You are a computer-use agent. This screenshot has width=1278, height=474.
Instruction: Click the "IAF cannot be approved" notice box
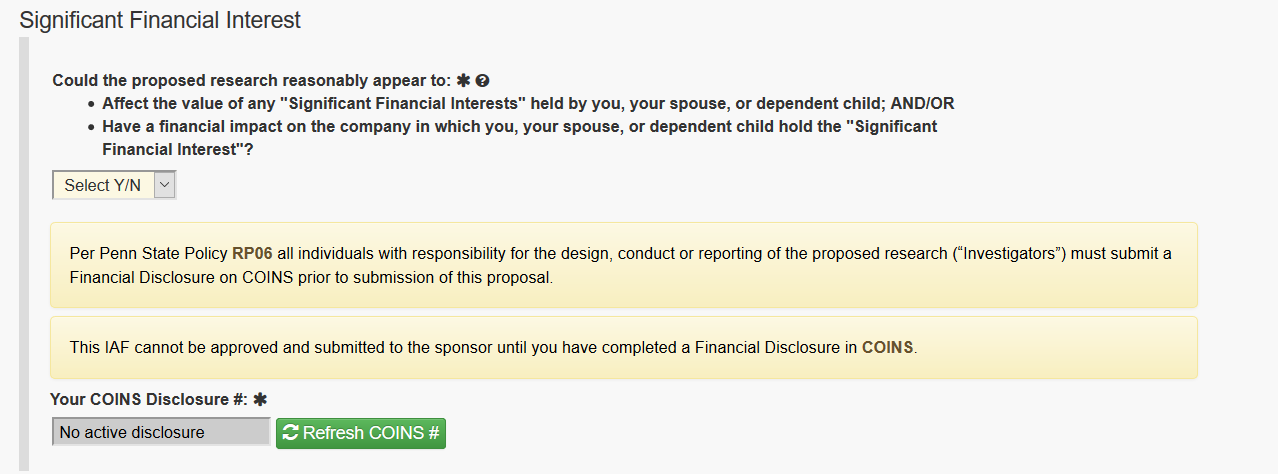tap(623, 348)
